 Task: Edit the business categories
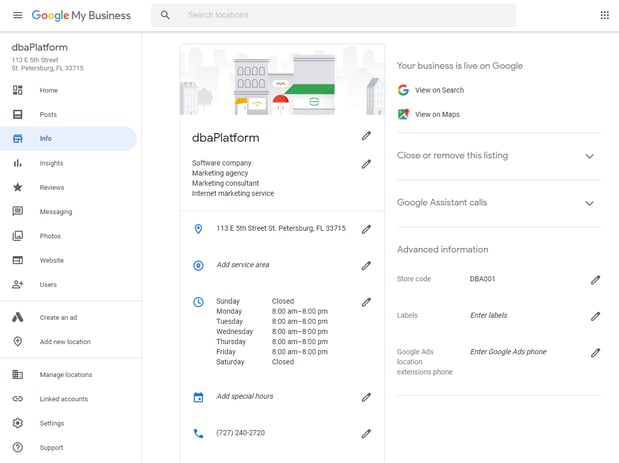(366, 164)
